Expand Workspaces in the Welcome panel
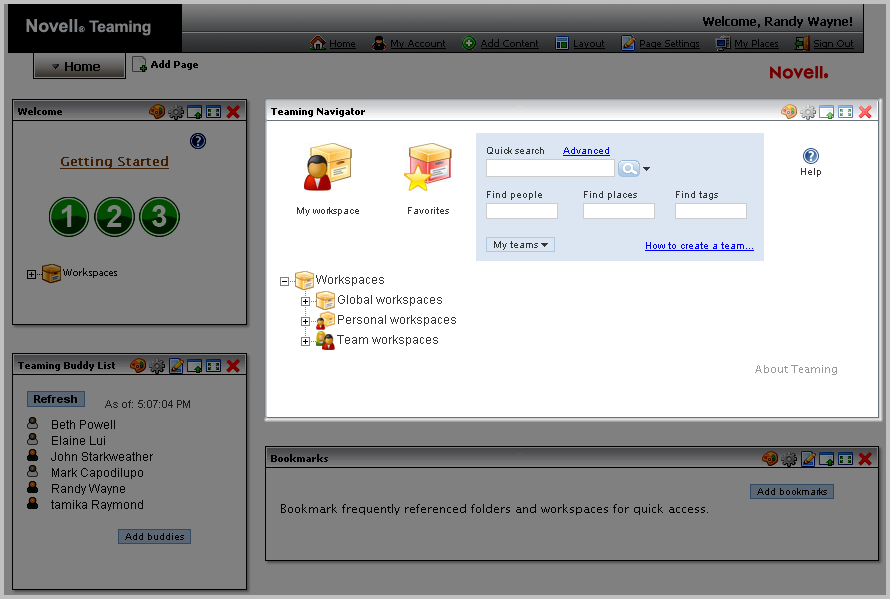Viewport: 890px width, 599px height. click(31, 272)
